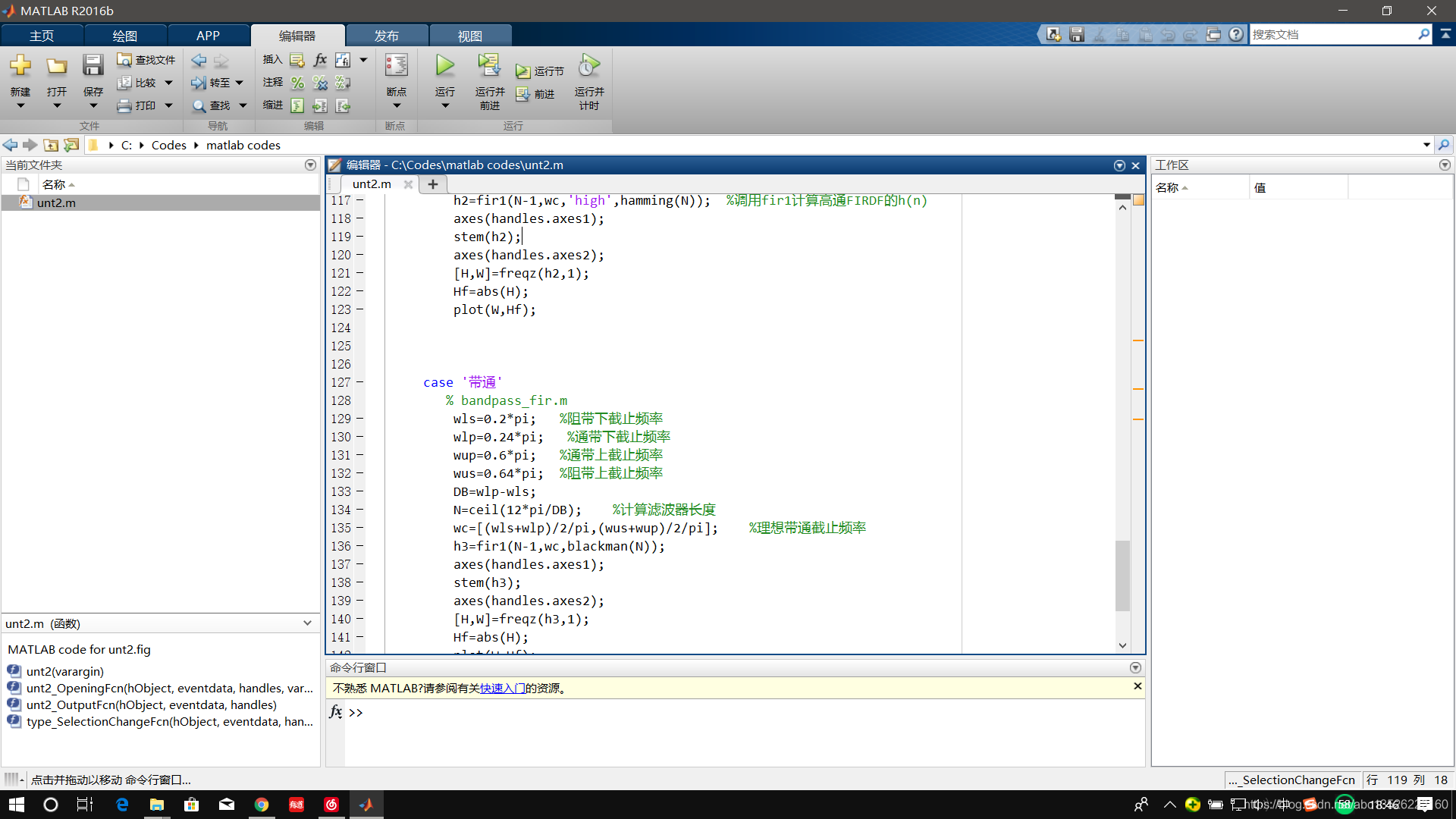Click the Run and Time icon
Viewport: 1456px width, 819px height.
[x=588, y=66]
